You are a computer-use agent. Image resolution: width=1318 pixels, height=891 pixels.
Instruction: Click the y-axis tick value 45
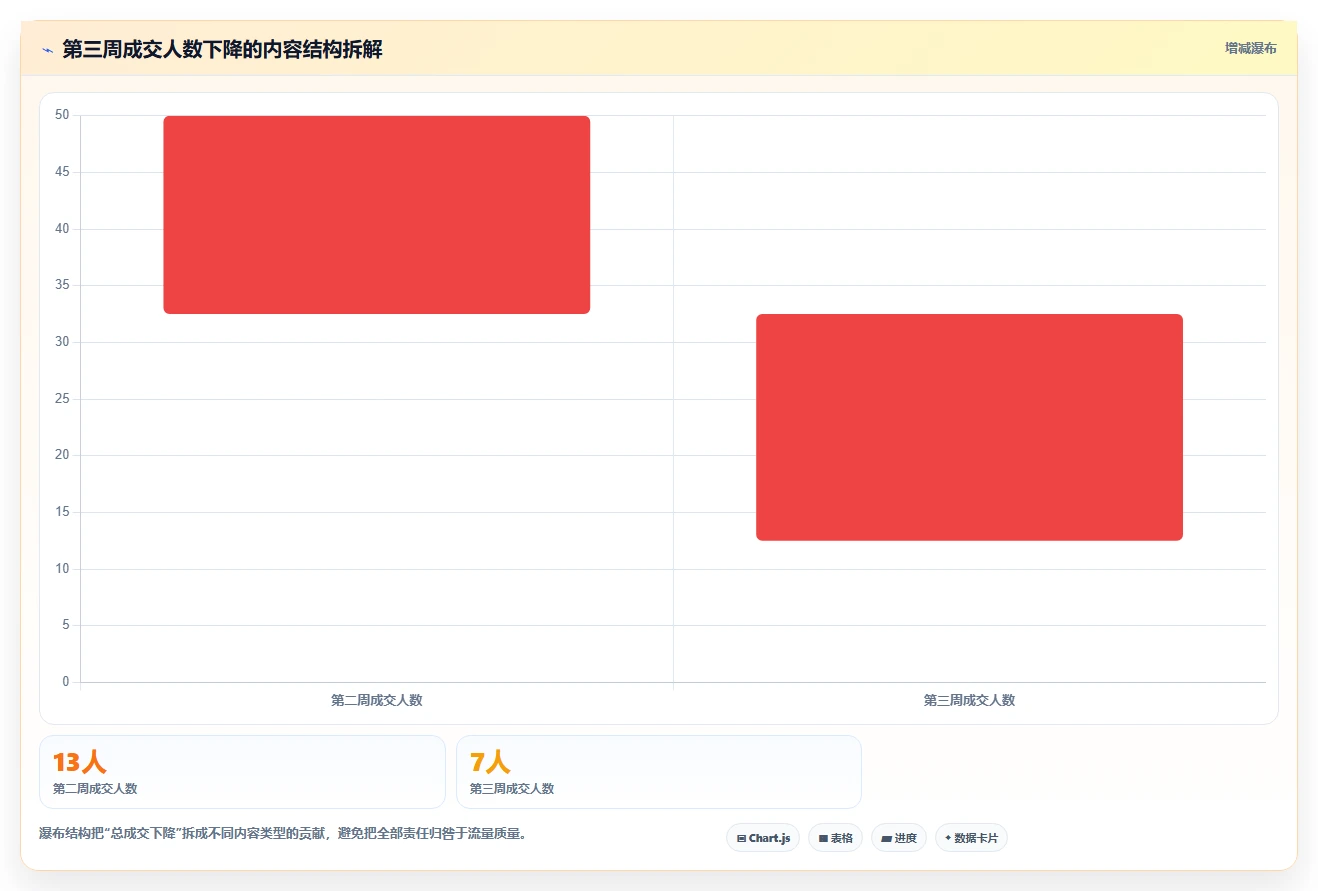coord(62,172)
